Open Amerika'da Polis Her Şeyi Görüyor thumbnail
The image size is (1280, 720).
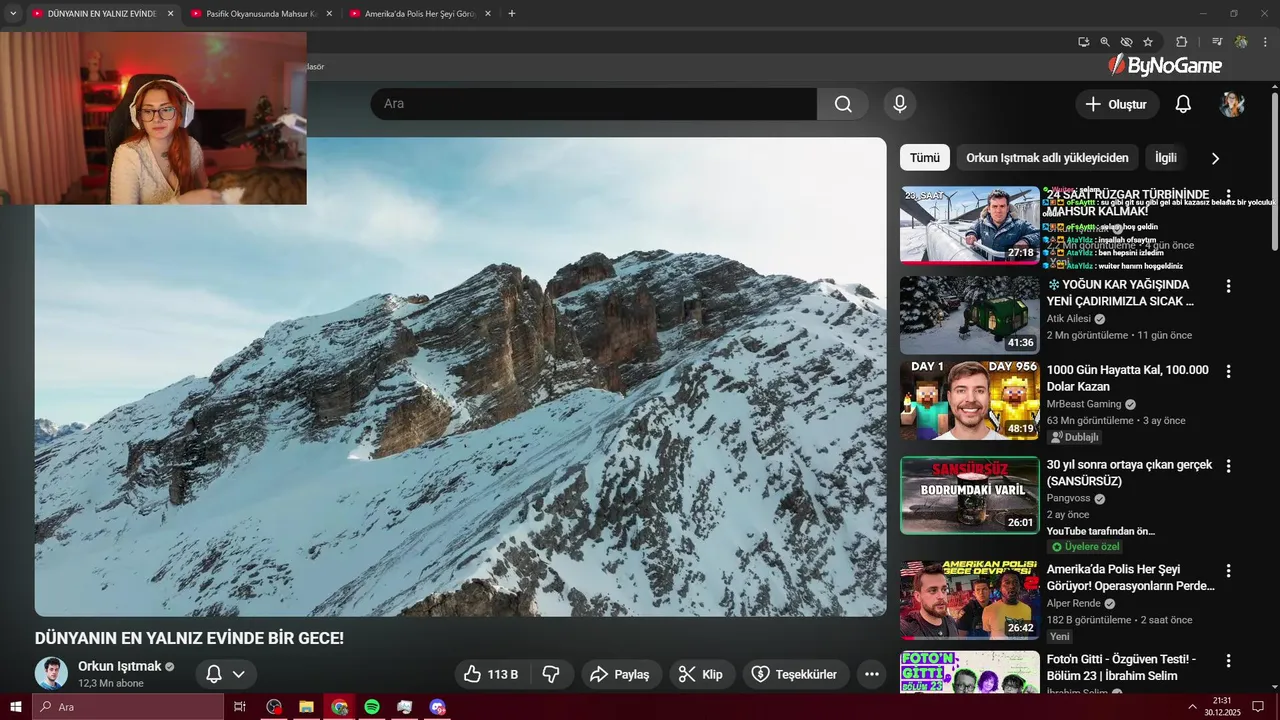(x=970, y=600)
